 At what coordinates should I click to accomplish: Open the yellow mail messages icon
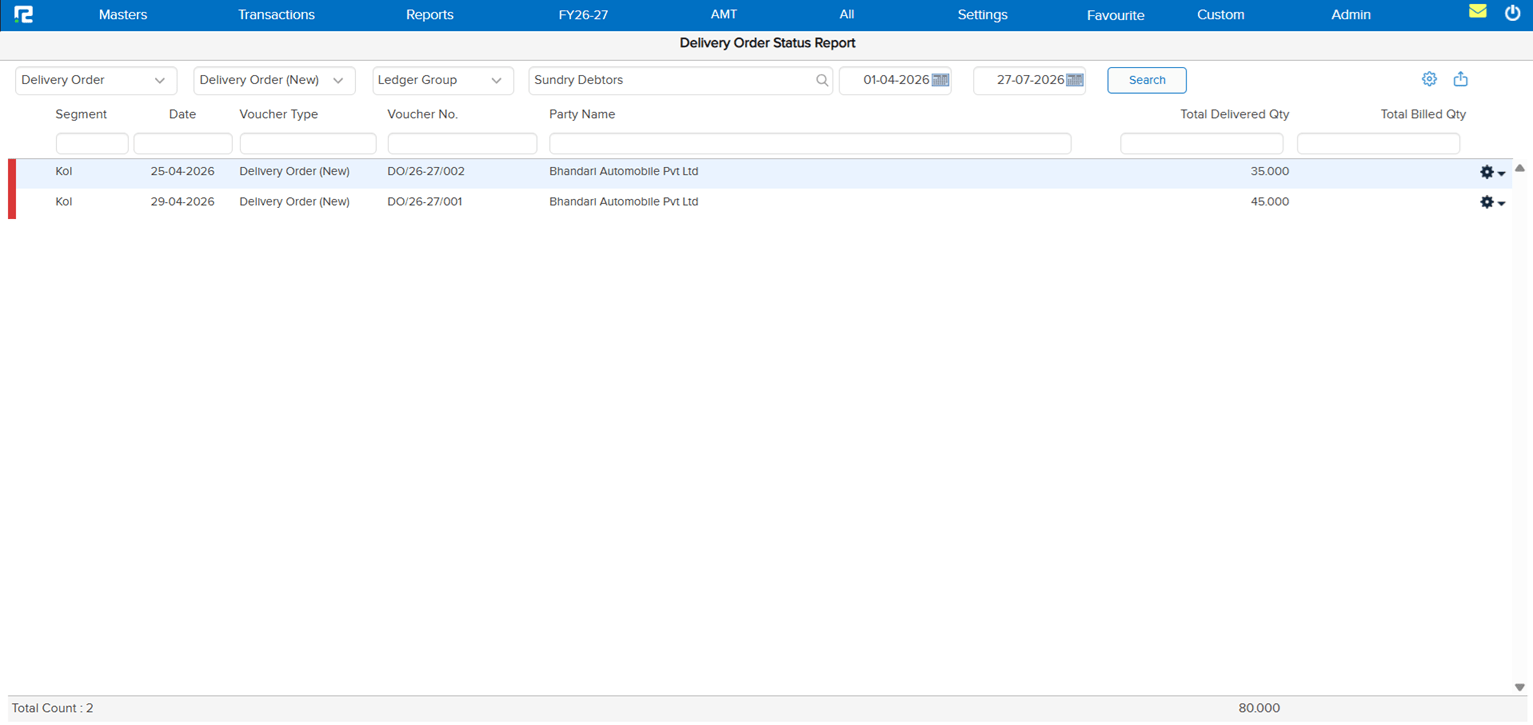[x=1477, y=11]
